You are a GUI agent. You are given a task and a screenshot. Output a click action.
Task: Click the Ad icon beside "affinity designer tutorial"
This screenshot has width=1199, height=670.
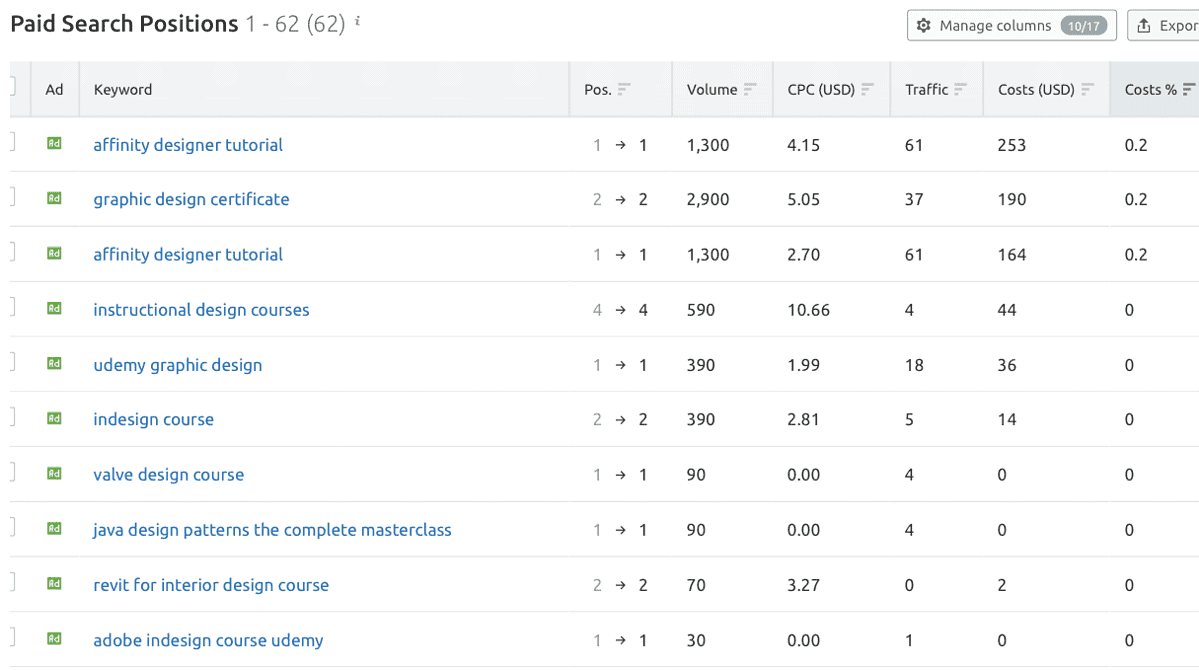53,144
